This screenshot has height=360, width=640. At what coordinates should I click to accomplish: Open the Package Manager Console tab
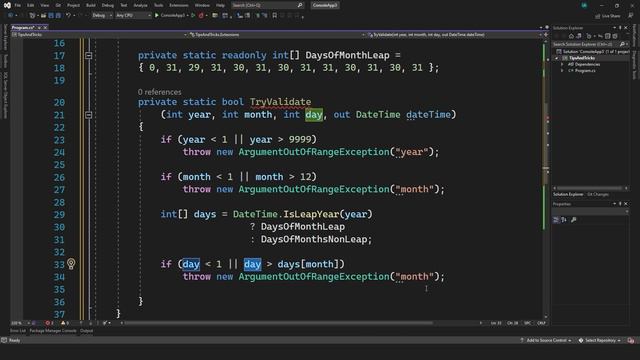click(x=53, y=331)
